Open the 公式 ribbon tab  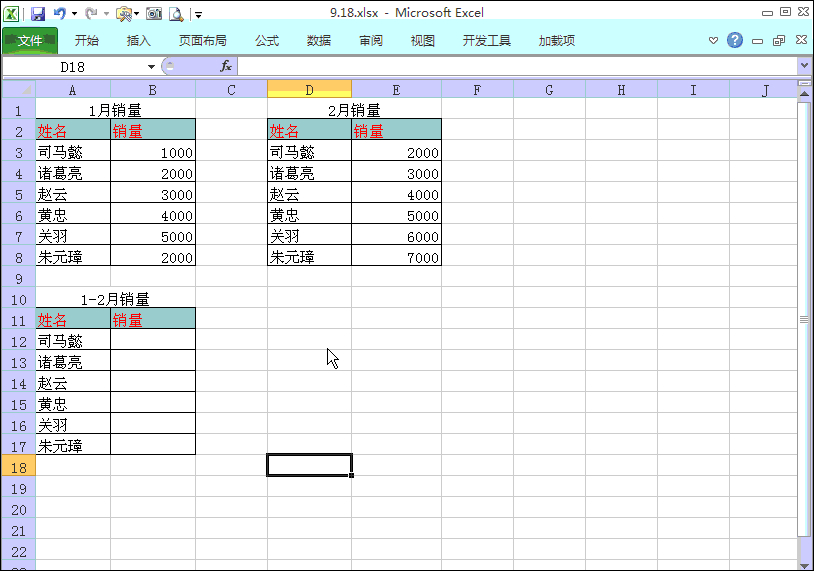(x=267, y=40)
